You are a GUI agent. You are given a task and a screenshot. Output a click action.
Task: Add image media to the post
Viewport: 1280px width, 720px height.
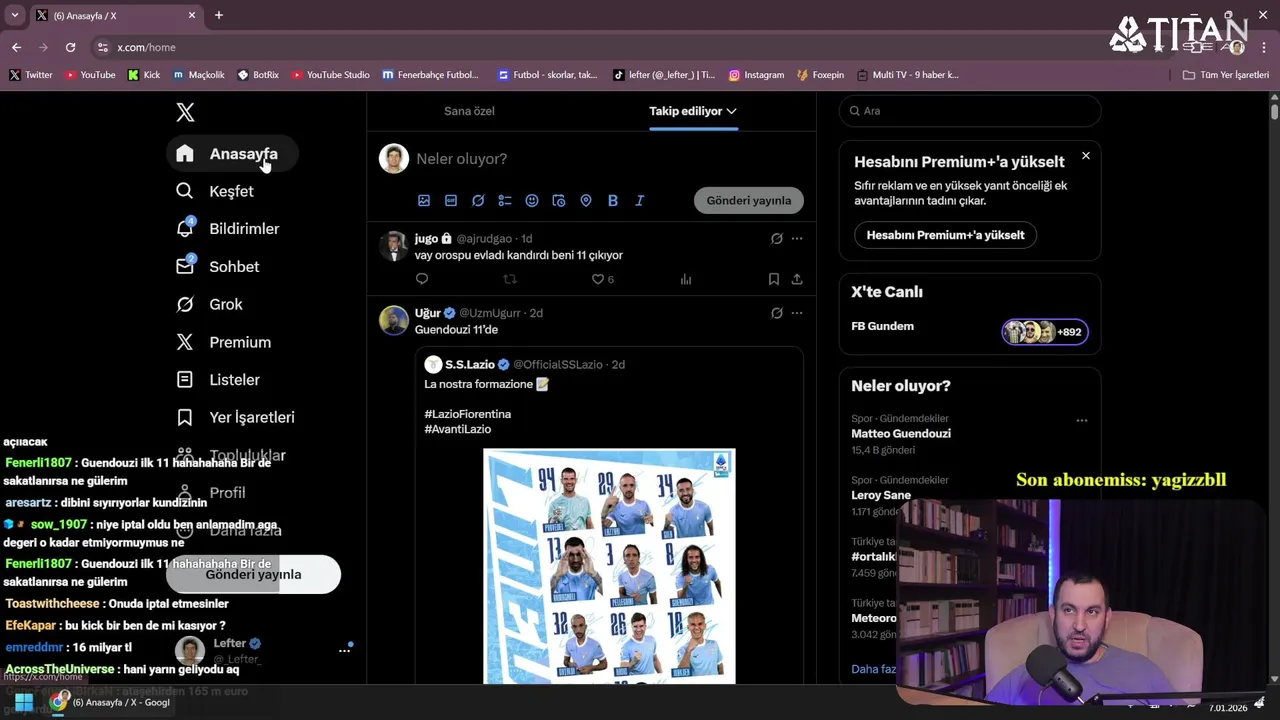point(424,200)
